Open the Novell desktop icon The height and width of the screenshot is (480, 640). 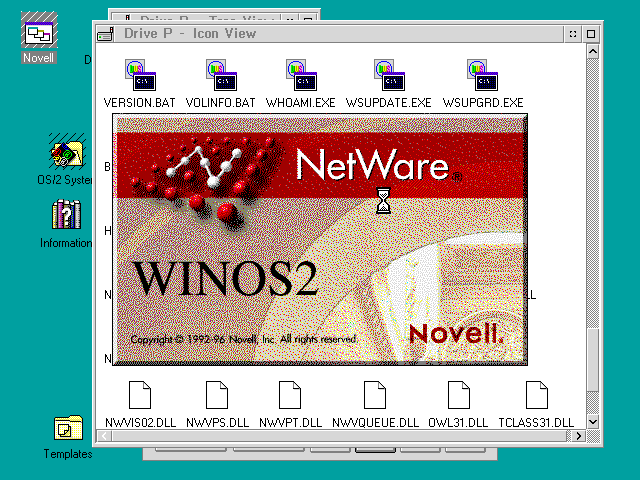(39, 31)
